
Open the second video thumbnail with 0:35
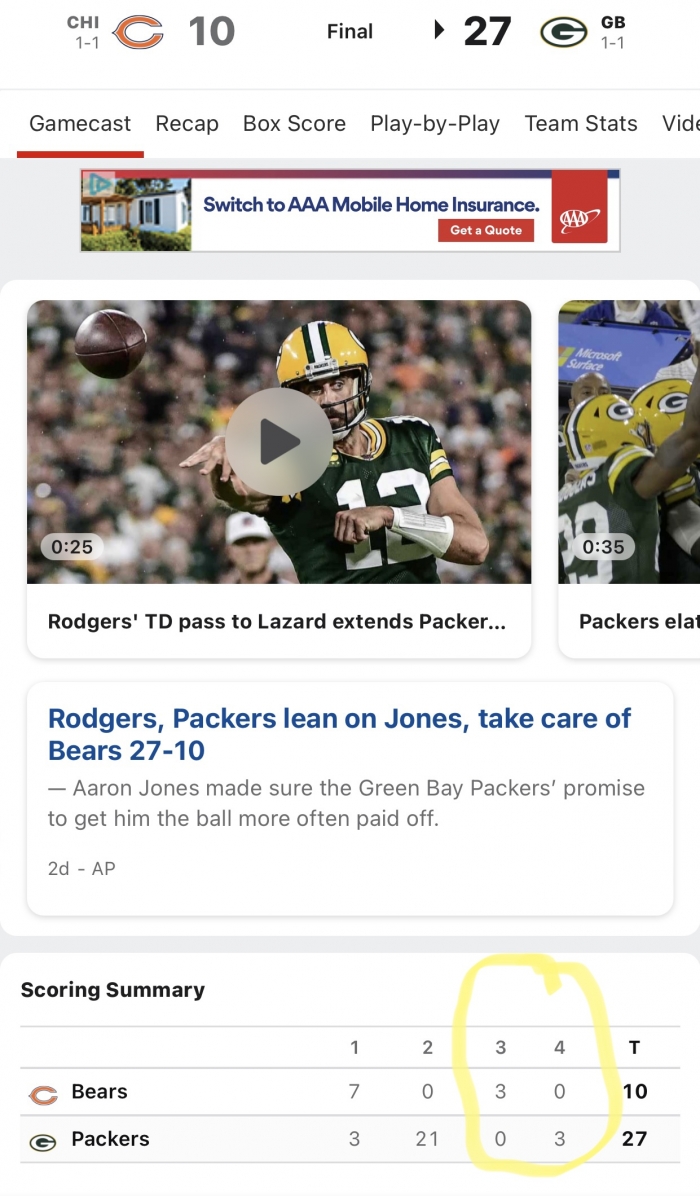click(x=630, y=441)
